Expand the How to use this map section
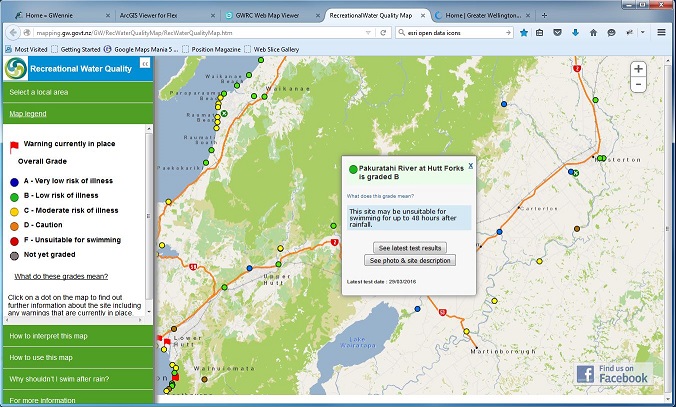Viewport: 676px width, 407px height. tap(78, 357)
